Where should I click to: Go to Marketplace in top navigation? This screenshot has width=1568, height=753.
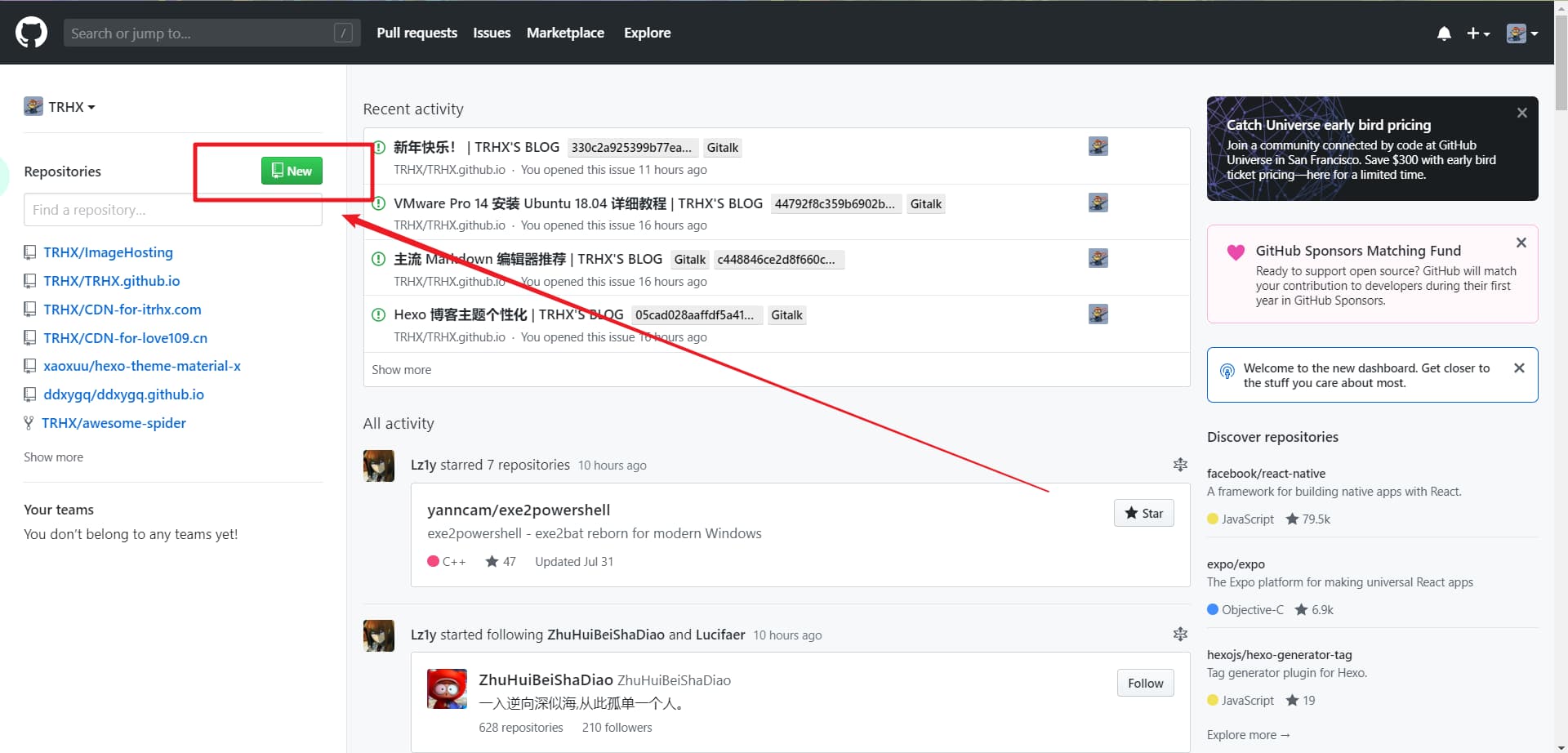pyautogui.click(x=565, y=33)
